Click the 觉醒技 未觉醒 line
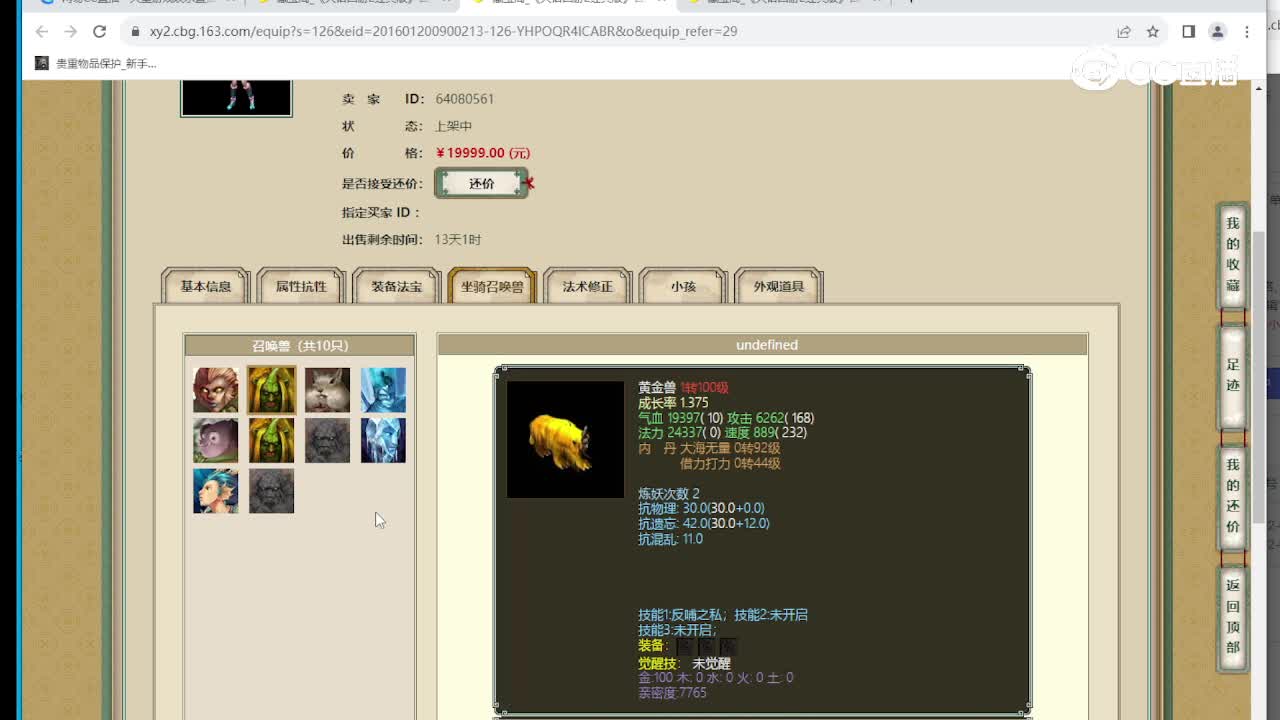 coord(685,664)
